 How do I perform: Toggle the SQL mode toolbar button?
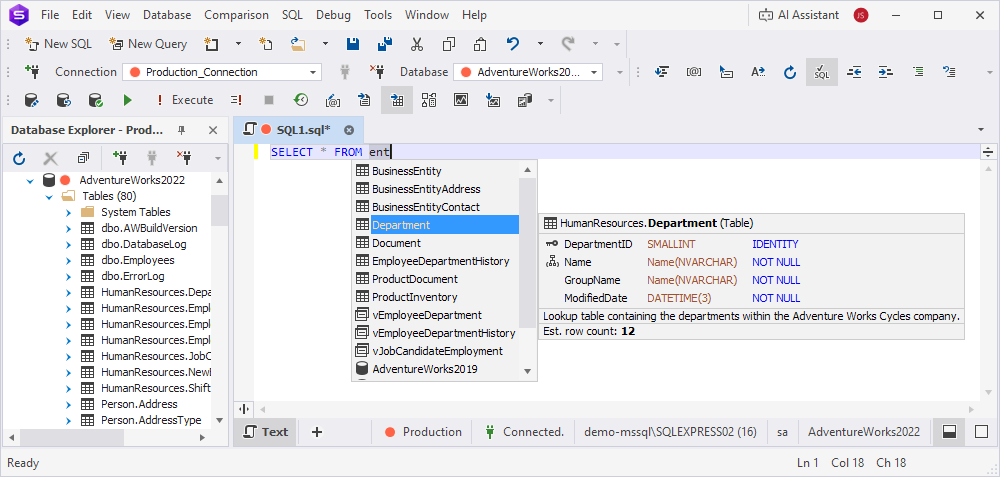pos(821,72)
